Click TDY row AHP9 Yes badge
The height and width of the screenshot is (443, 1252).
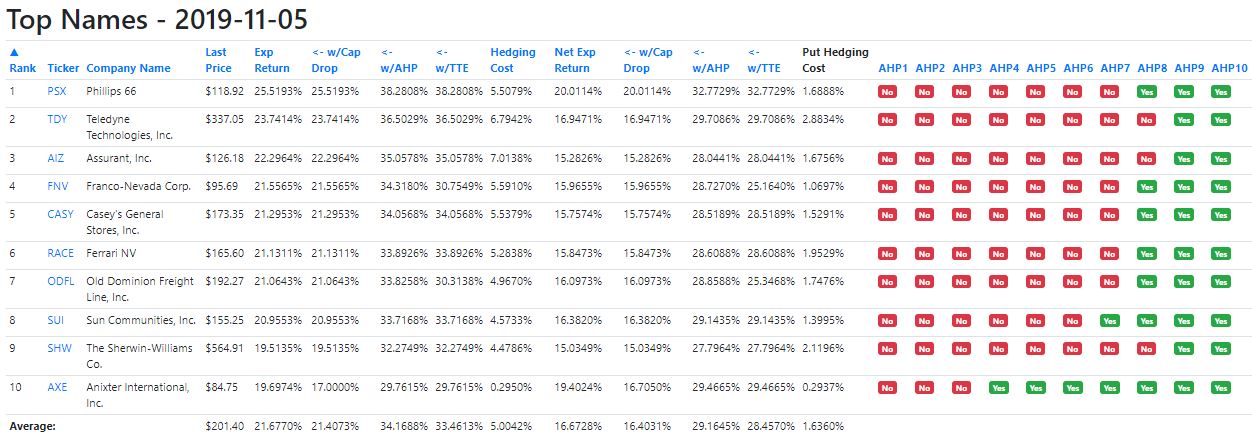coord(1184,120)
